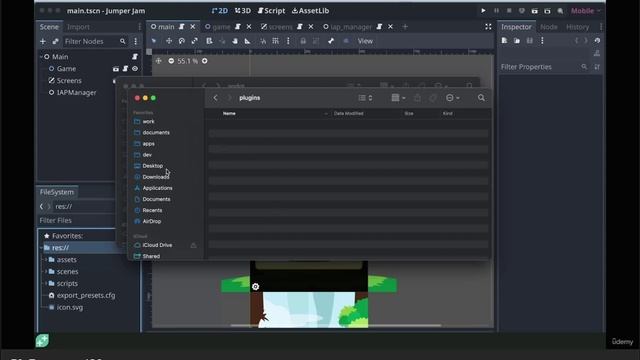Open Game node scene in editor icon
The image size is (640, 360).
click(x=116, y=69)
